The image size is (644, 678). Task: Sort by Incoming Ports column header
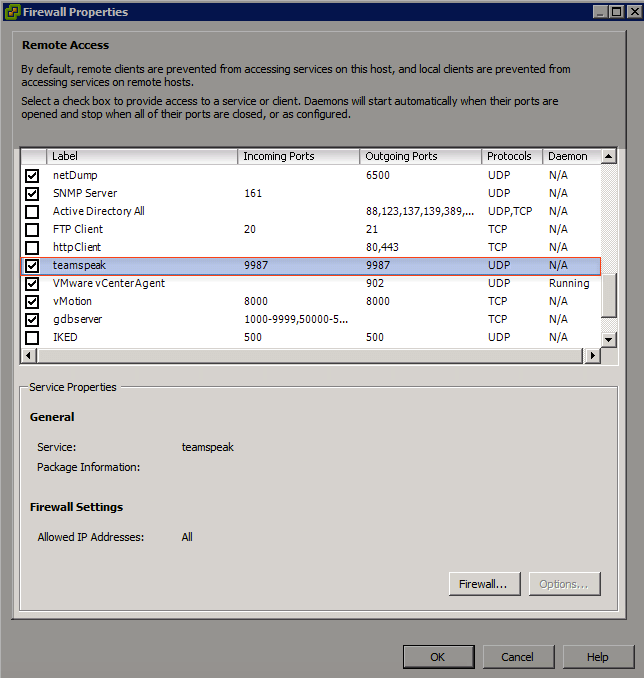point(299,157)
